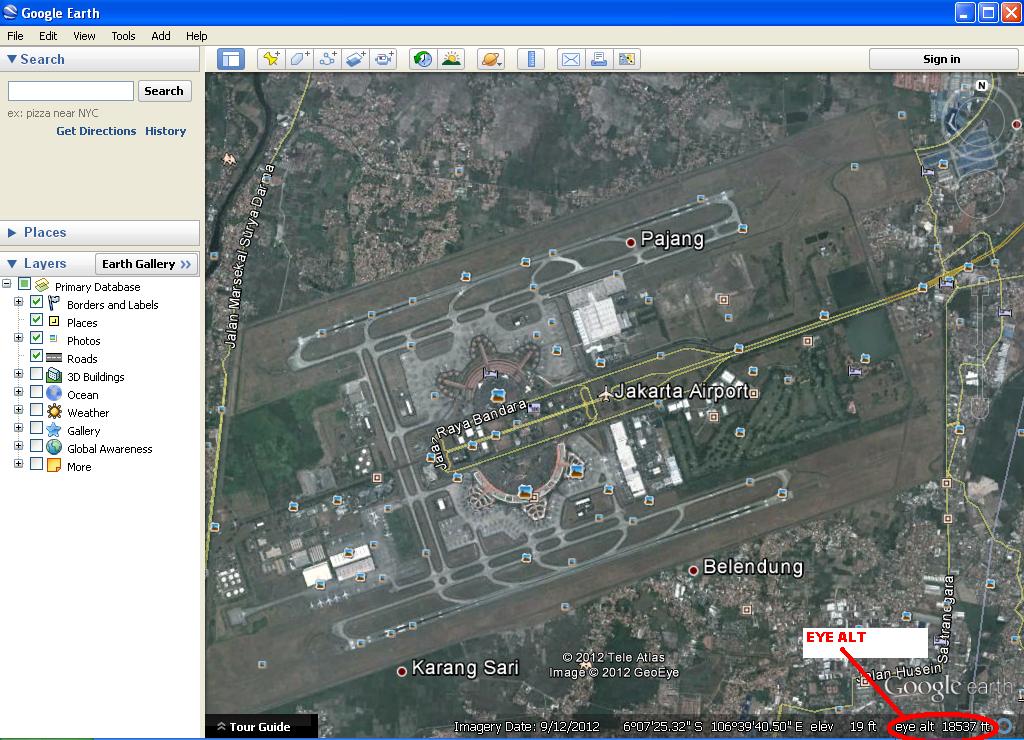The image size is (1024, 740).
Task: Show sunlight across the landscape
Action: (x=451, y=59)
